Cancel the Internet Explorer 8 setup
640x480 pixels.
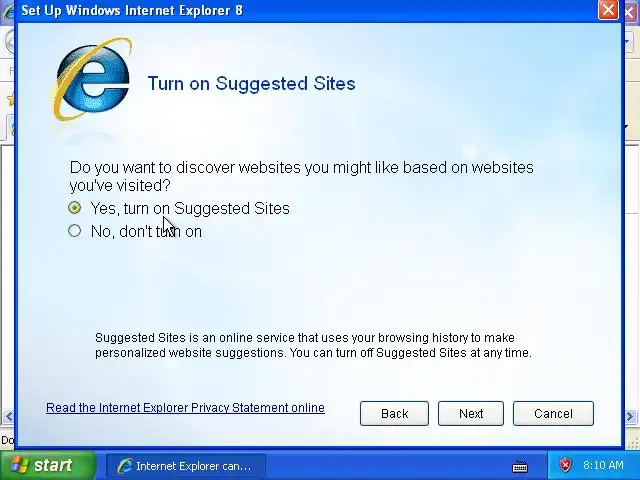553,413
